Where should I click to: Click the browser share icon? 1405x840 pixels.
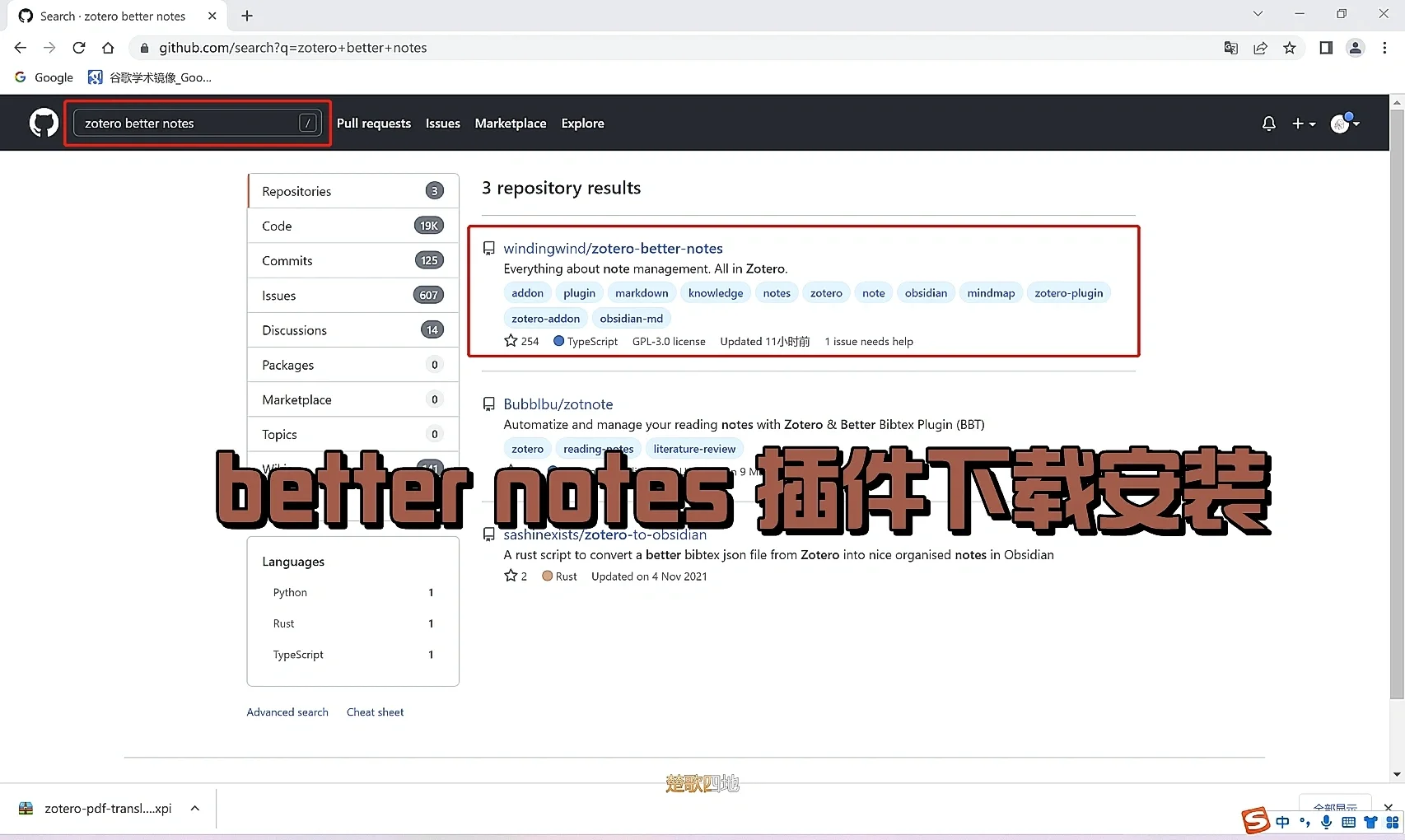1260,48
